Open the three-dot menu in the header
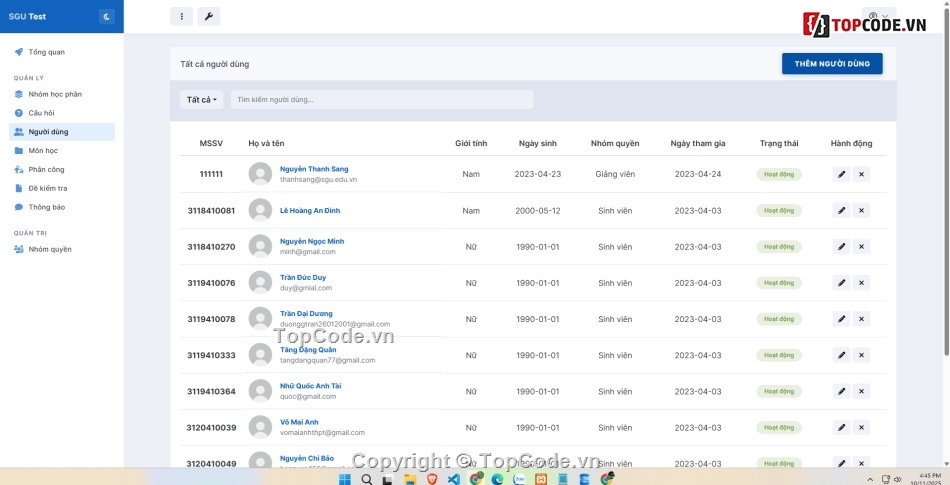Screen dimensions: 950x485 [x=181, y=16]
